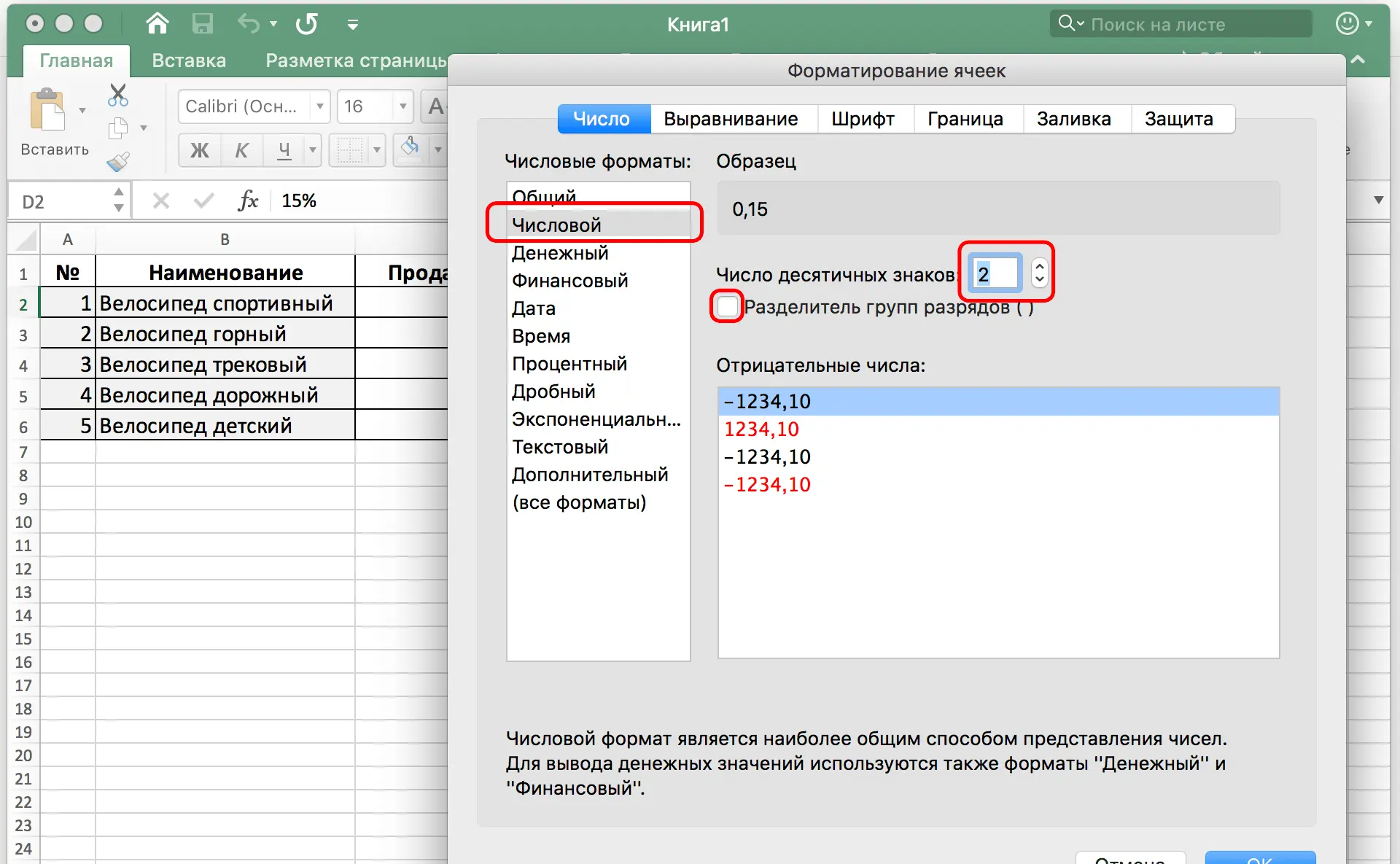Screen dimensions: 1400x864
Task: Click the select-all corner triangle of sheet
Action: [x=26, y=240]
